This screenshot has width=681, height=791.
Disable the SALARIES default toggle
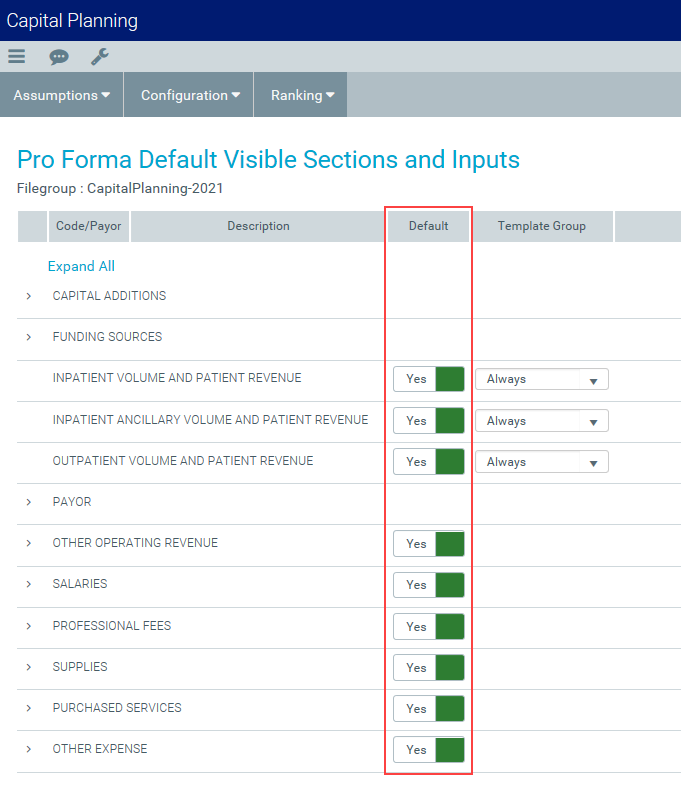click(429, 585)
